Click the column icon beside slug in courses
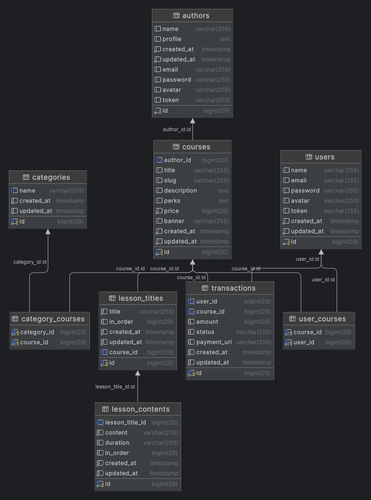This screenshot has width=371, height=500. [159, 181]
